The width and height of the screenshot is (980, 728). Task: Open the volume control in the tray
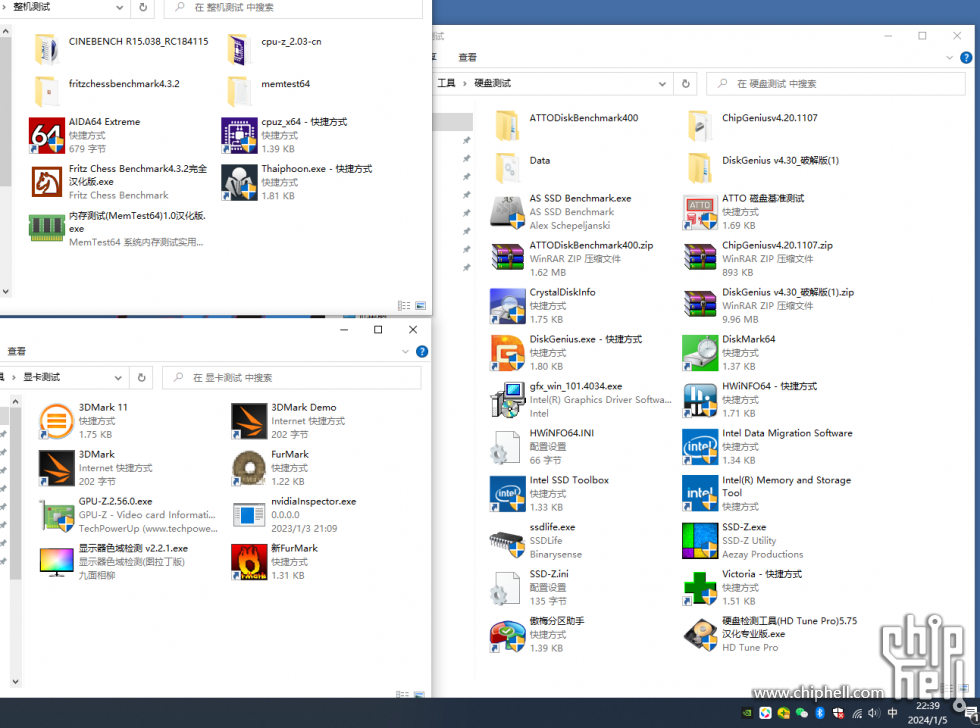874,713
